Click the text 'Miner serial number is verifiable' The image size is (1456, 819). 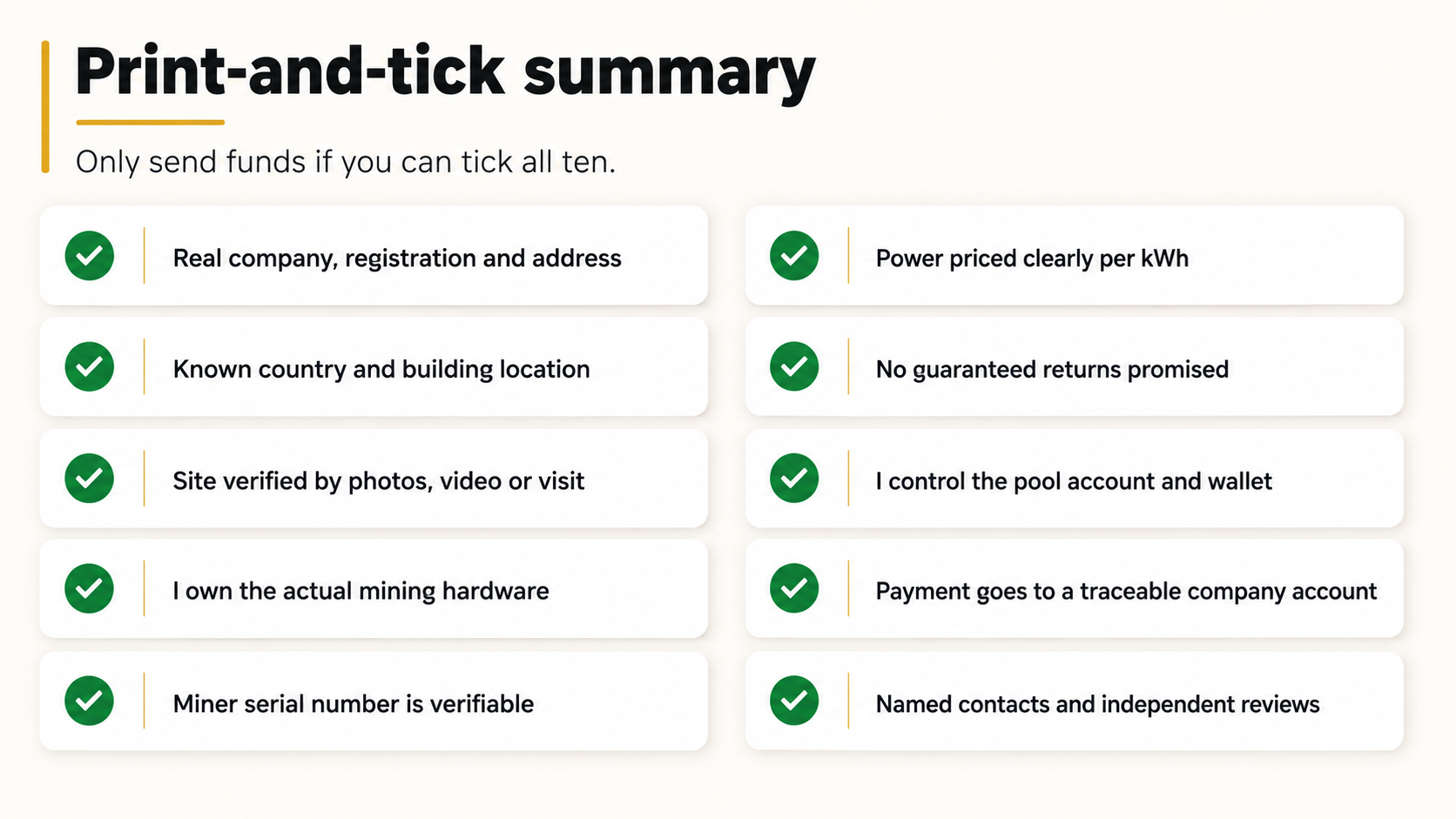(x=354, y=703)
